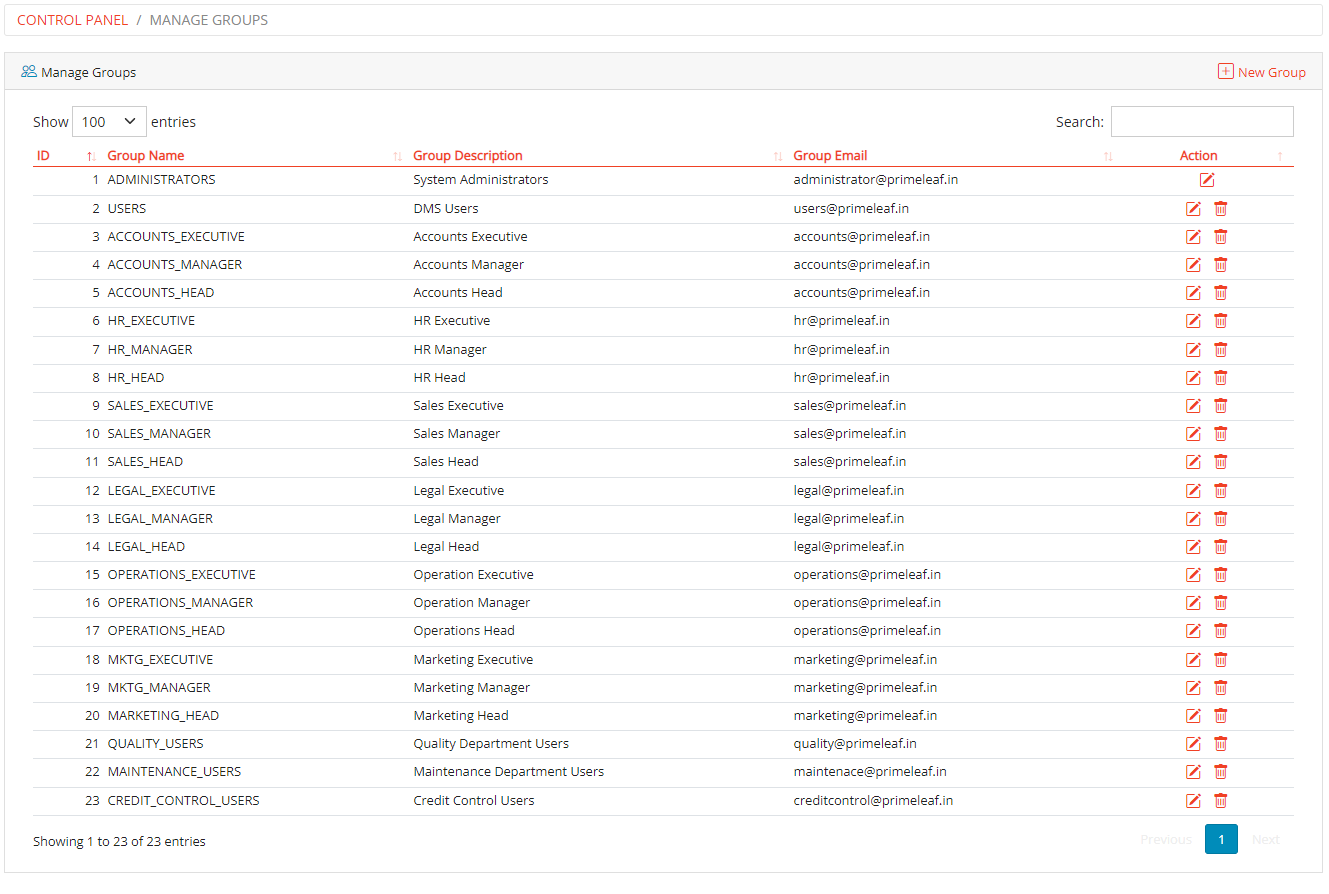The image size is (1329, 894).
Task: Edit the LEGAL_EXECUTIVE group entry
Action: 1193,490
